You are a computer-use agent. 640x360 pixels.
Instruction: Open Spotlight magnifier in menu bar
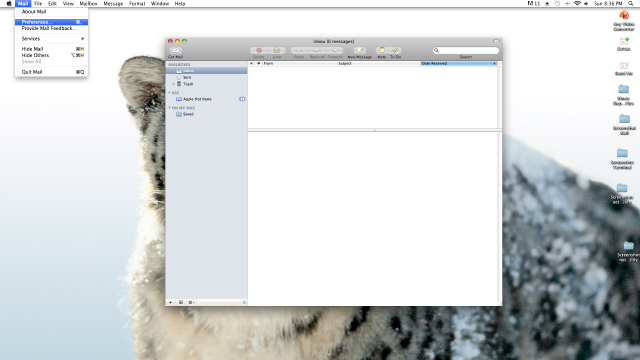click(x=631, y=3)
